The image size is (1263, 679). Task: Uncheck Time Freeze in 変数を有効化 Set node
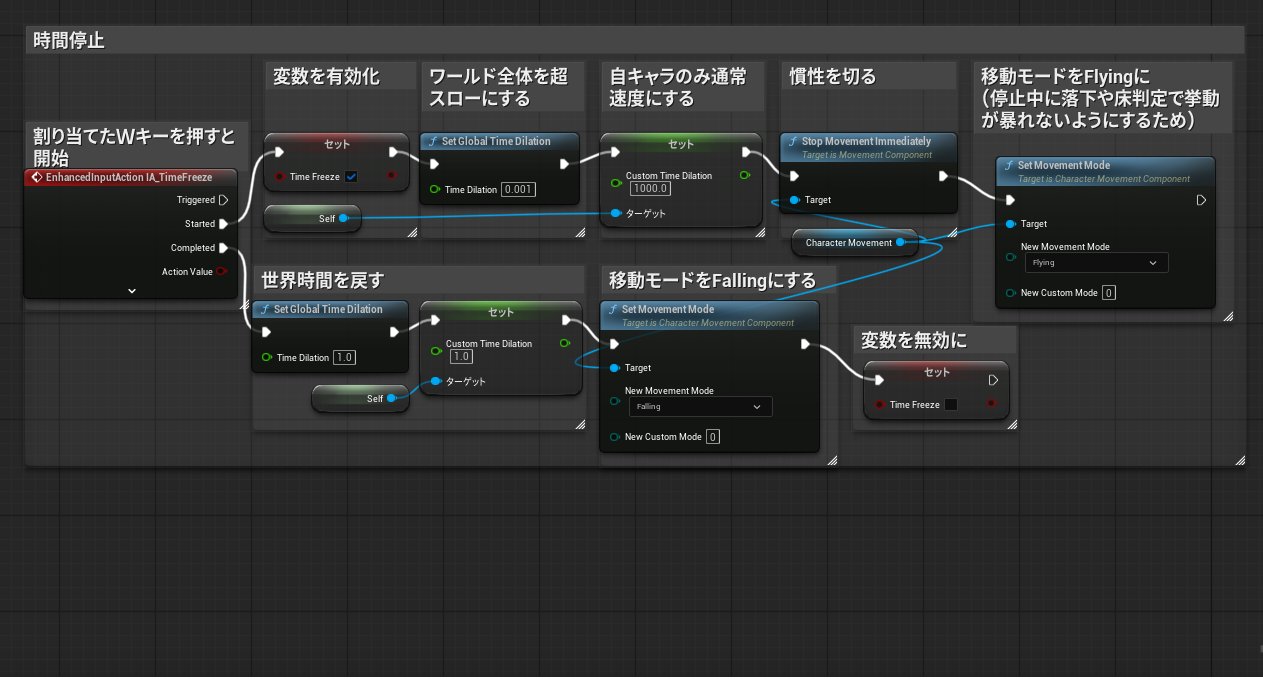pos(351,177)
